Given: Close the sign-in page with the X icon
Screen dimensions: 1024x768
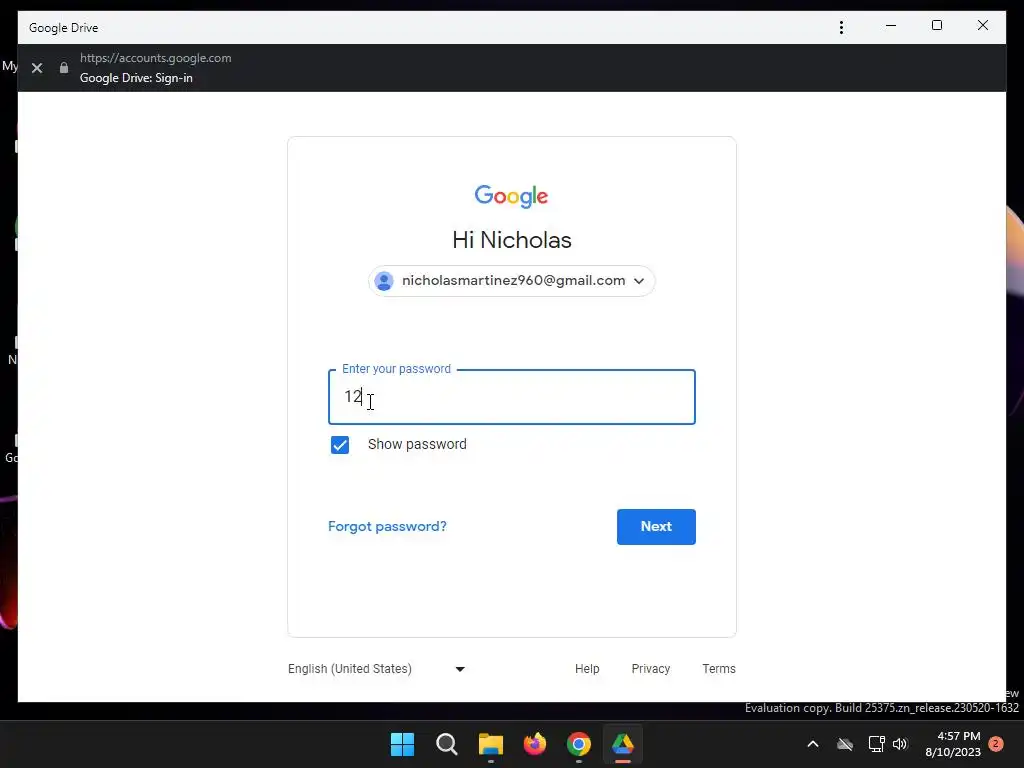Looking at the screenshot, I should (x=37, y=68).
